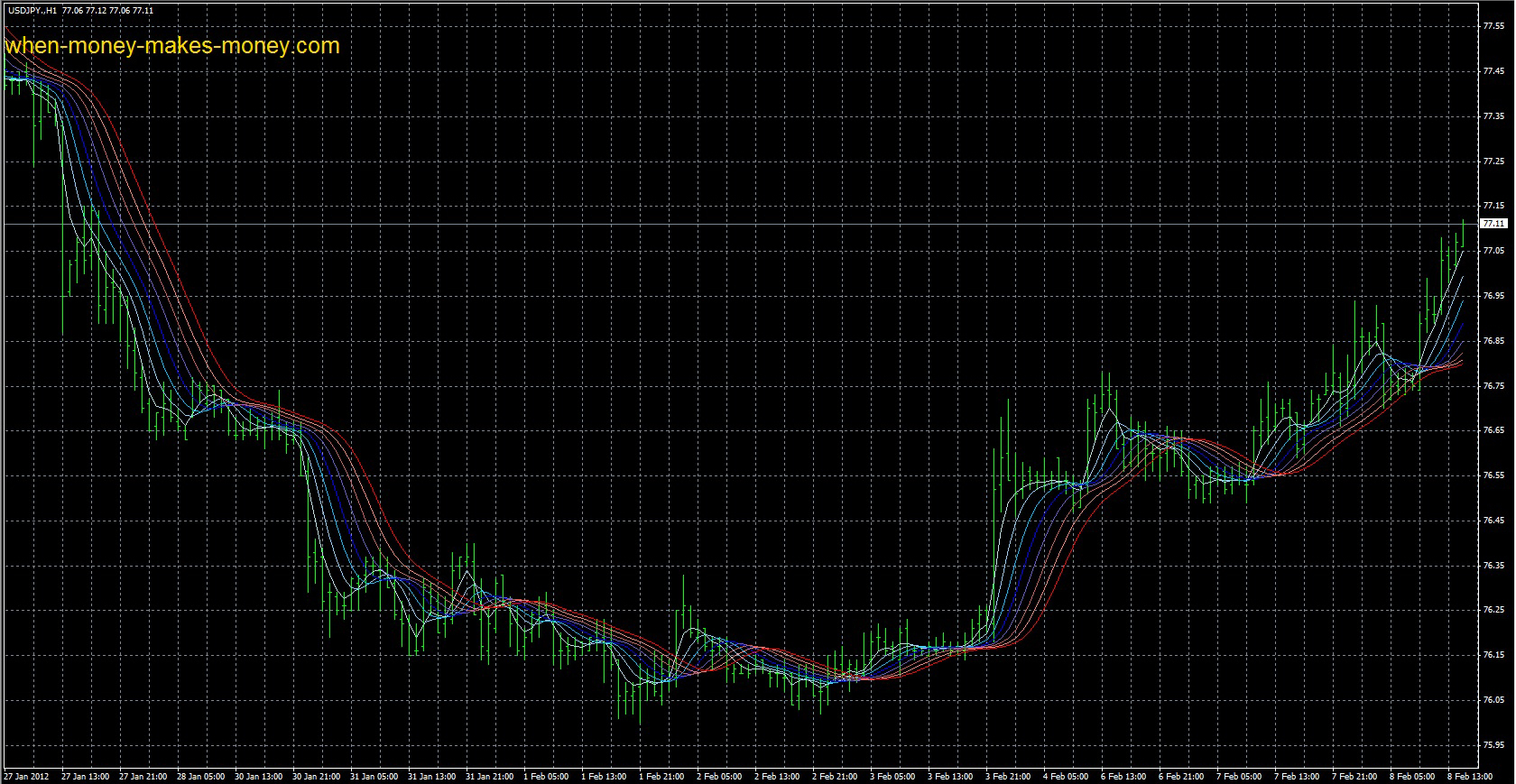Click the 75.95 price axis label
Image resolution: width=1516 pixels, height=784 pixels.
pyautogui.click(x=1493, y=745)
